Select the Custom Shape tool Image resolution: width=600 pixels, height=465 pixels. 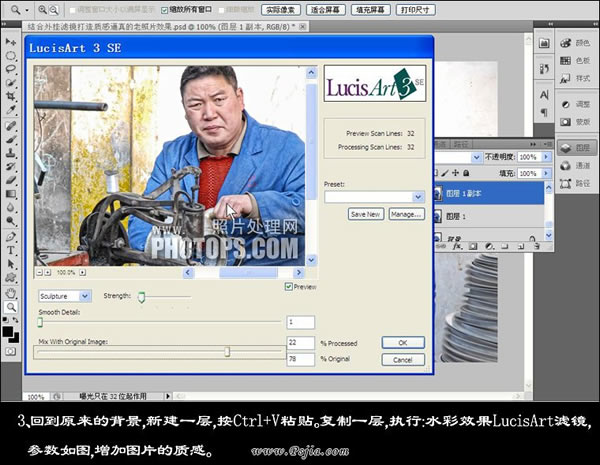pos(11,278)
